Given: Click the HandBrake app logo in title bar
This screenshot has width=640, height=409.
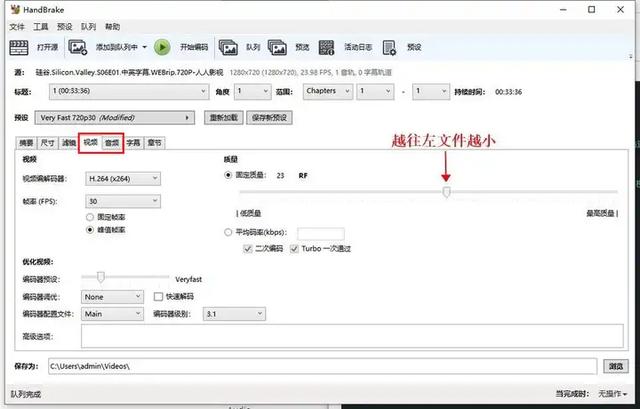Looking at the screenshot, I should click(16, 9).
